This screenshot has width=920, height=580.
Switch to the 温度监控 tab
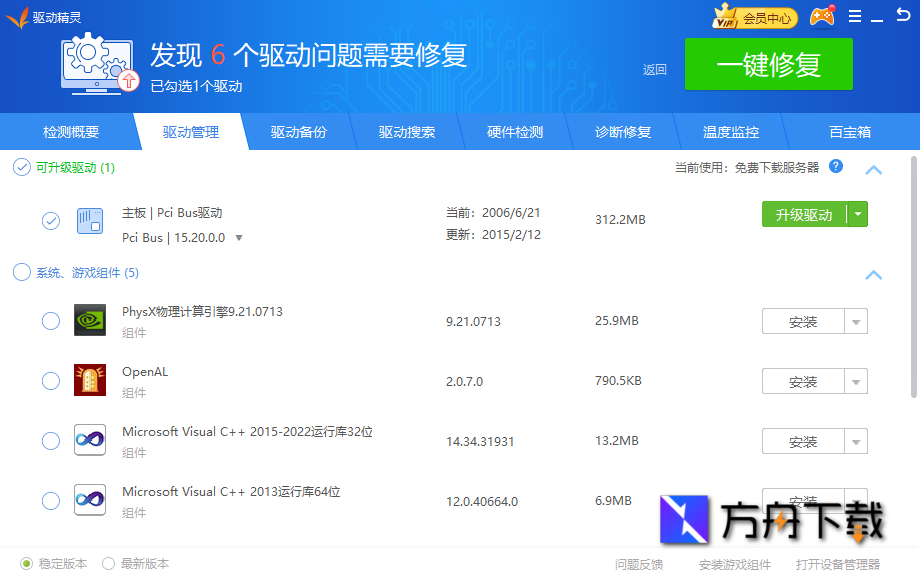[x=731, y=131]
